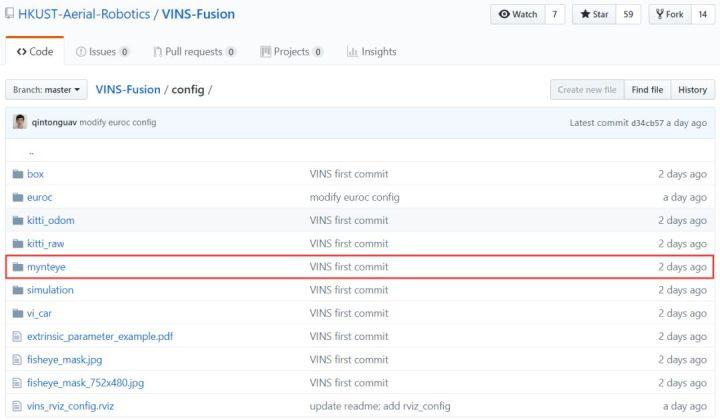This screenshot has height=420, width=720.
Task: Click the box folder icon
Action: tap(18, 174)
